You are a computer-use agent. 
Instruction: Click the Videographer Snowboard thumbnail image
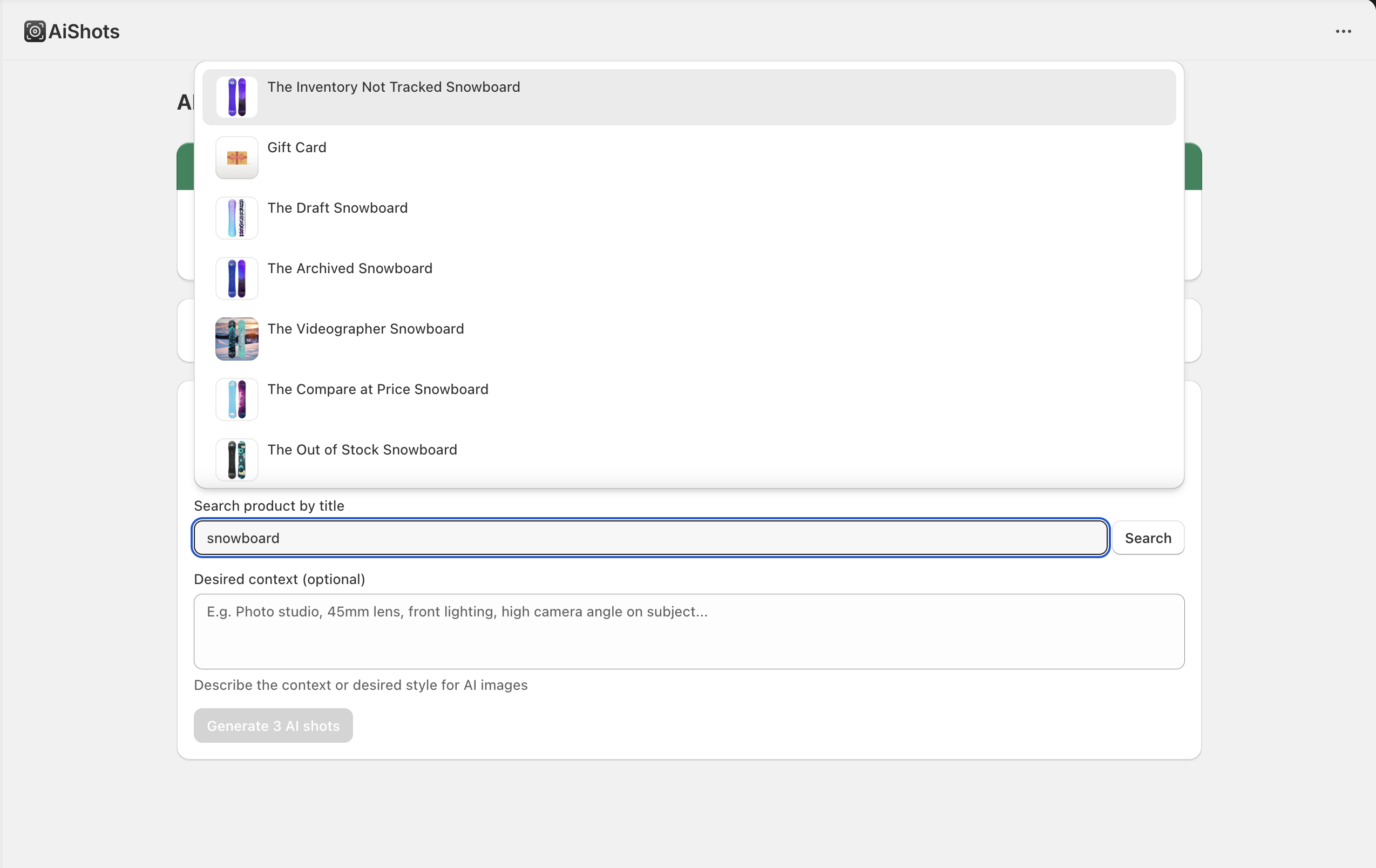236,339
